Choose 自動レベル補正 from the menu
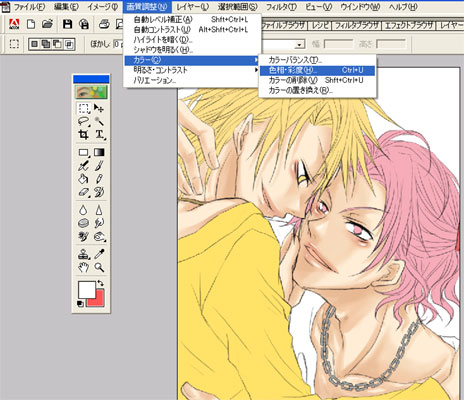This screenshot has width=464, height=400. click(x=192, y=20)
